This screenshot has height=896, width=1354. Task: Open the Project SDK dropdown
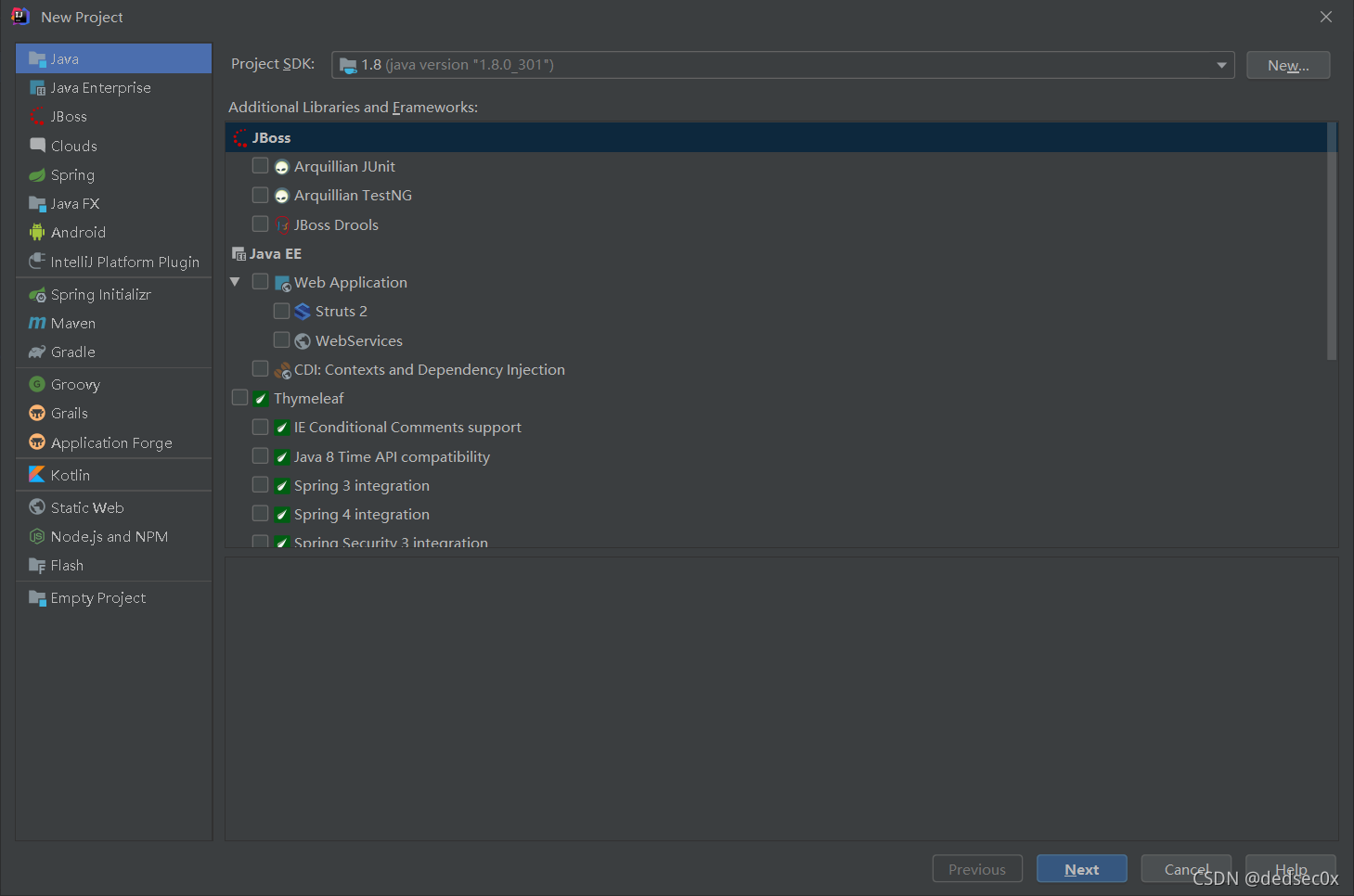782,65
